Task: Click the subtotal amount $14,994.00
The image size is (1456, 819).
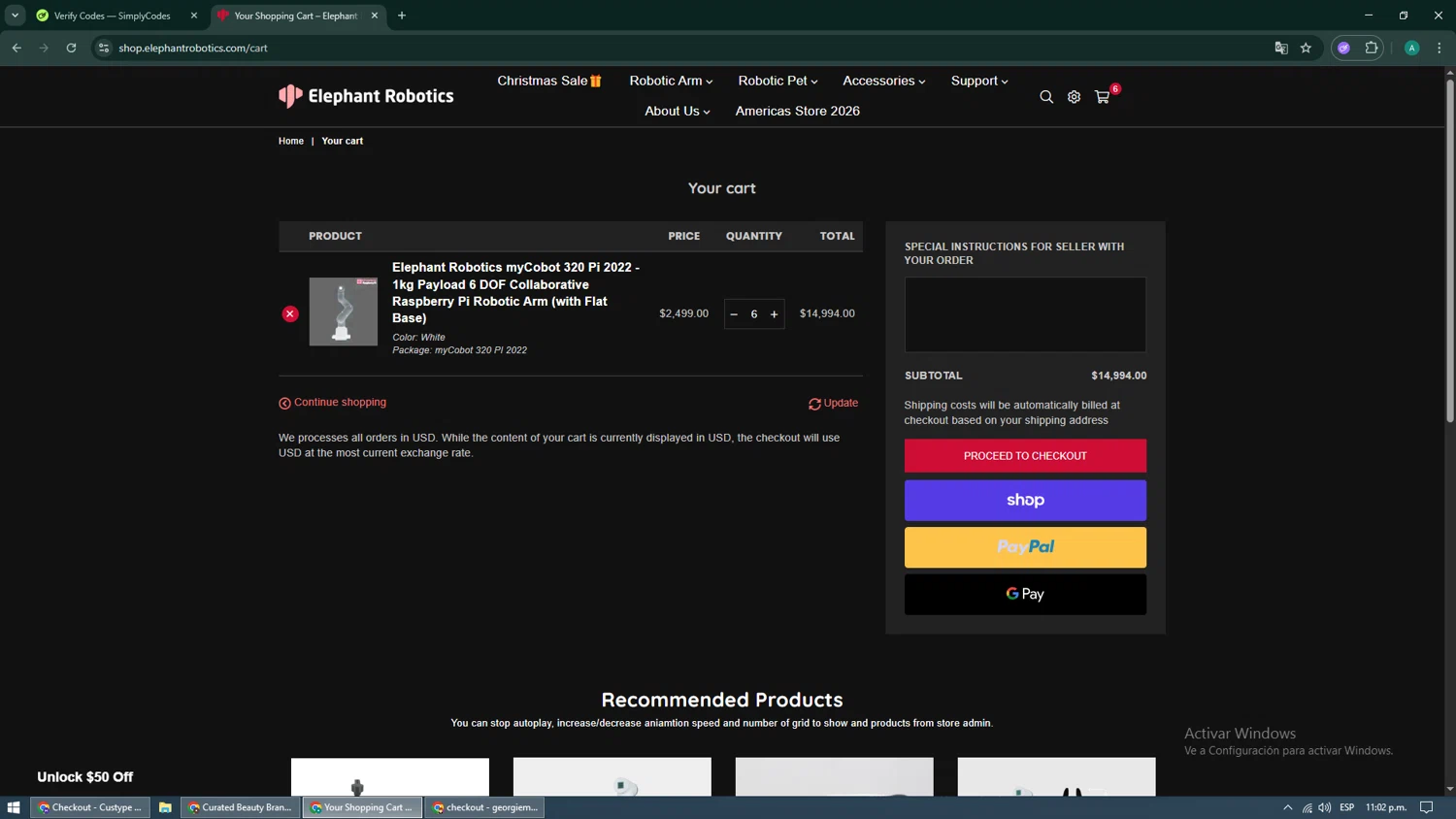Action: tap(1118, 376)
